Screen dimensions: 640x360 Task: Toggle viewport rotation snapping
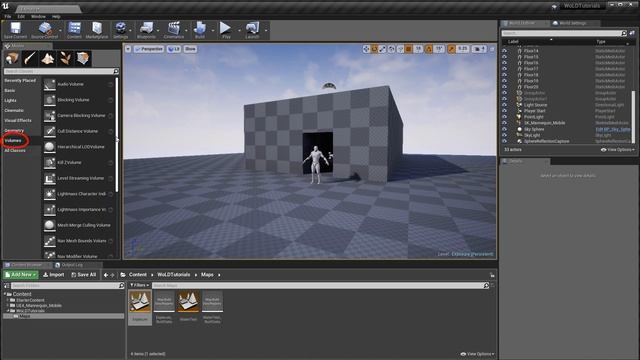pos(429,49)
